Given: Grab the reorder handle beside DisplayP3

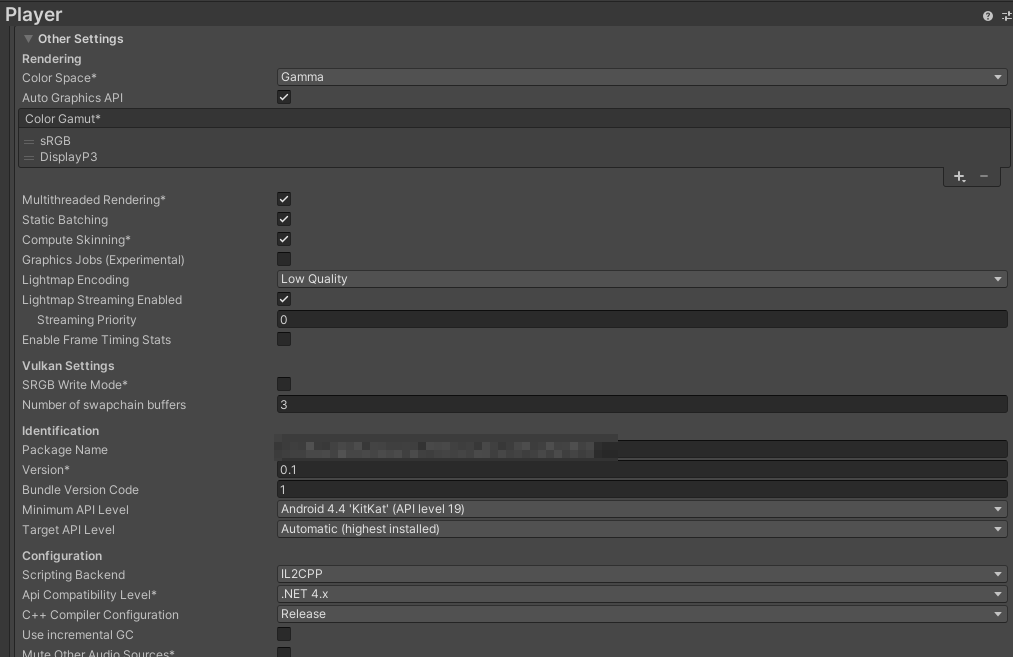Looking at the screenshot, I should tap(29, 156).
